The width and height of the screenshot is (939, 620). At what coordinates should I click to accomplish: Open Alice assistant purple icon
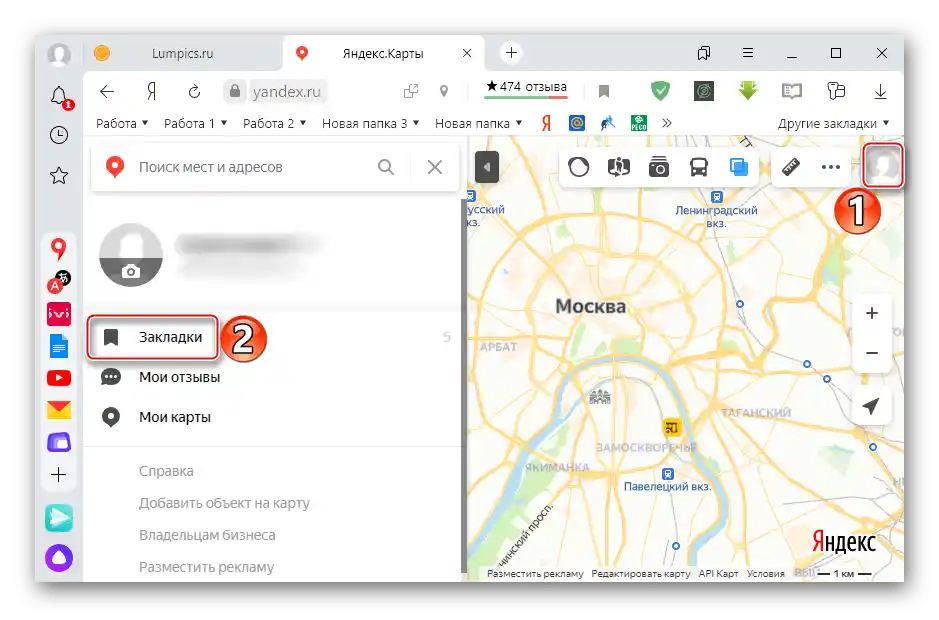59,558
